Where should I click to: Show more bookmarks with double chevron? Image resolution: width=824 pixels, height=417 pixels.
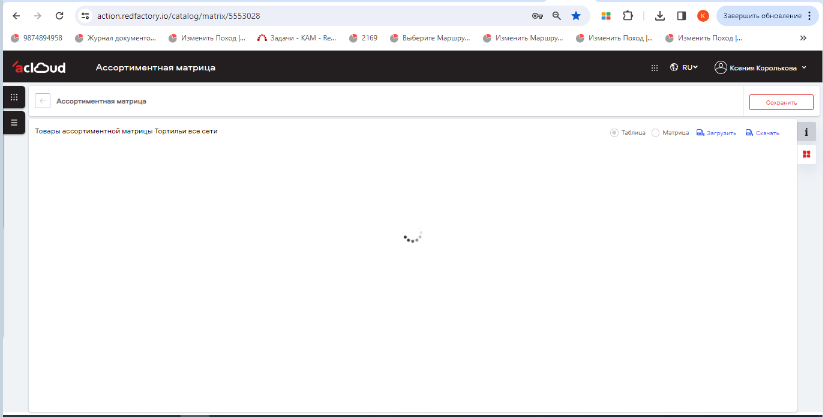(x=803, y=38)
